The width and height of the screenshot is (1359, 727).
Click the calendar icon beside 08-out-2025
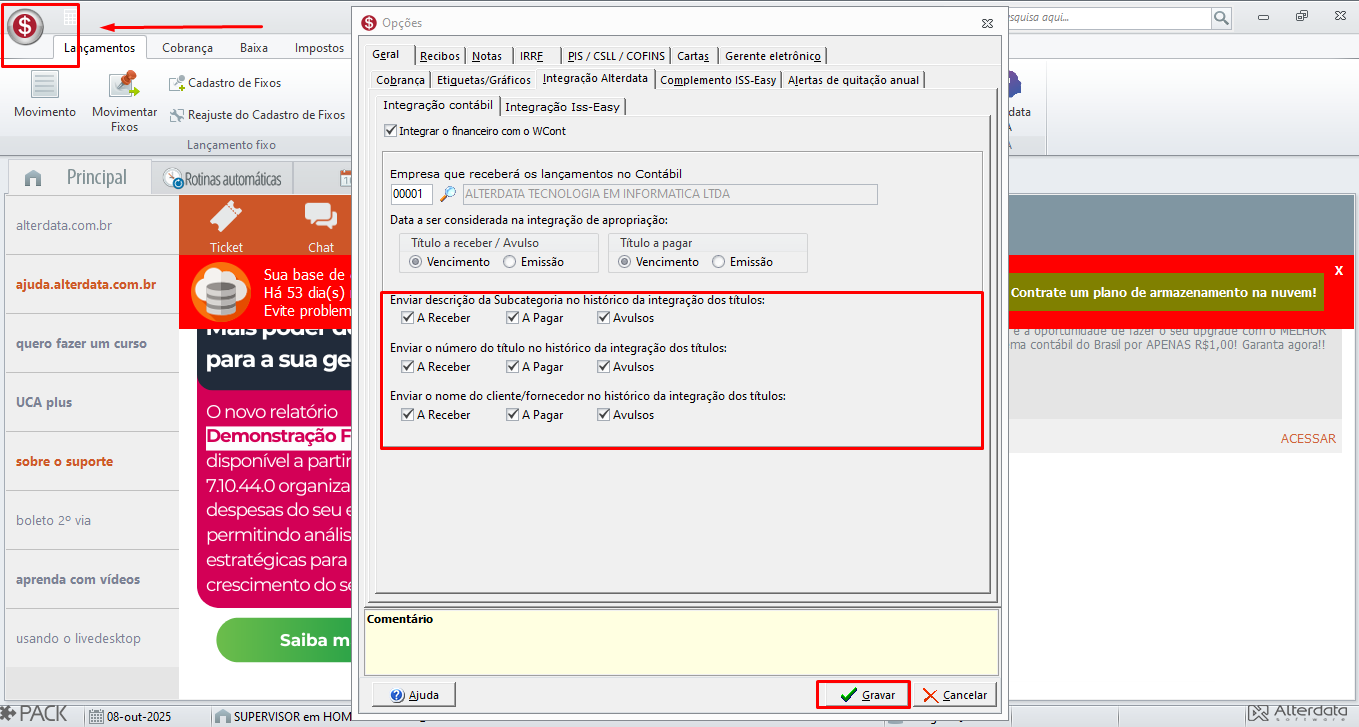coord(95,716)
